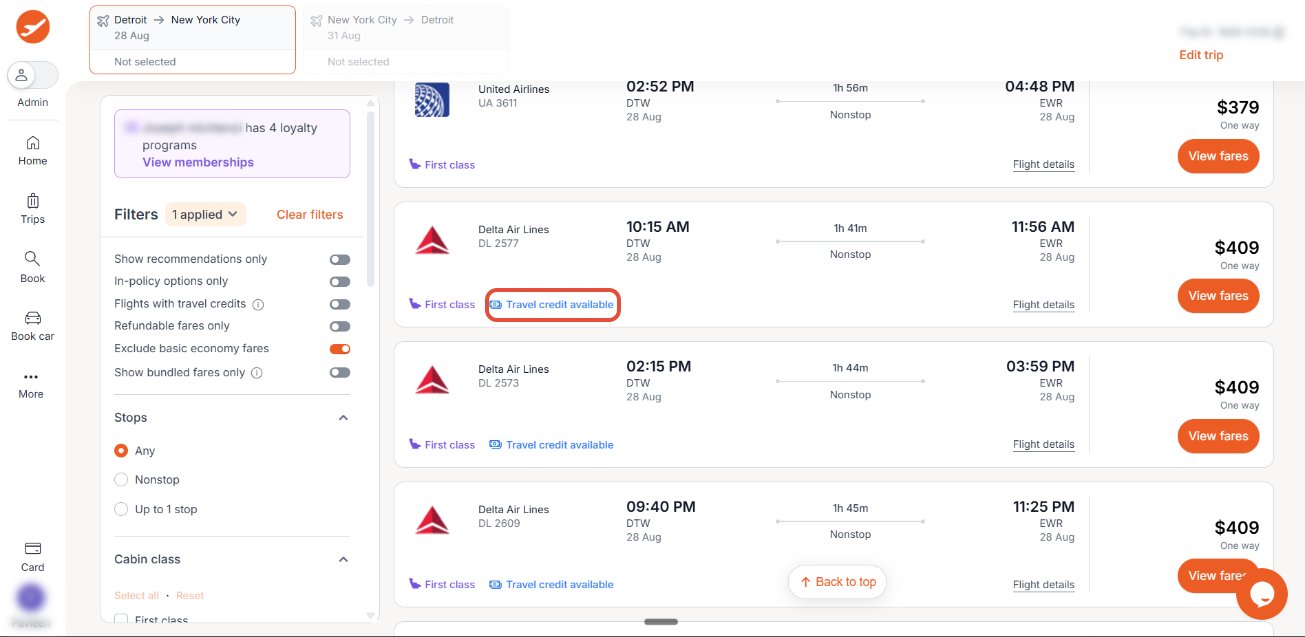Open the chat support bubble
The width and height of the screenshot is (1305, 637).
(x=1261, y=594)
